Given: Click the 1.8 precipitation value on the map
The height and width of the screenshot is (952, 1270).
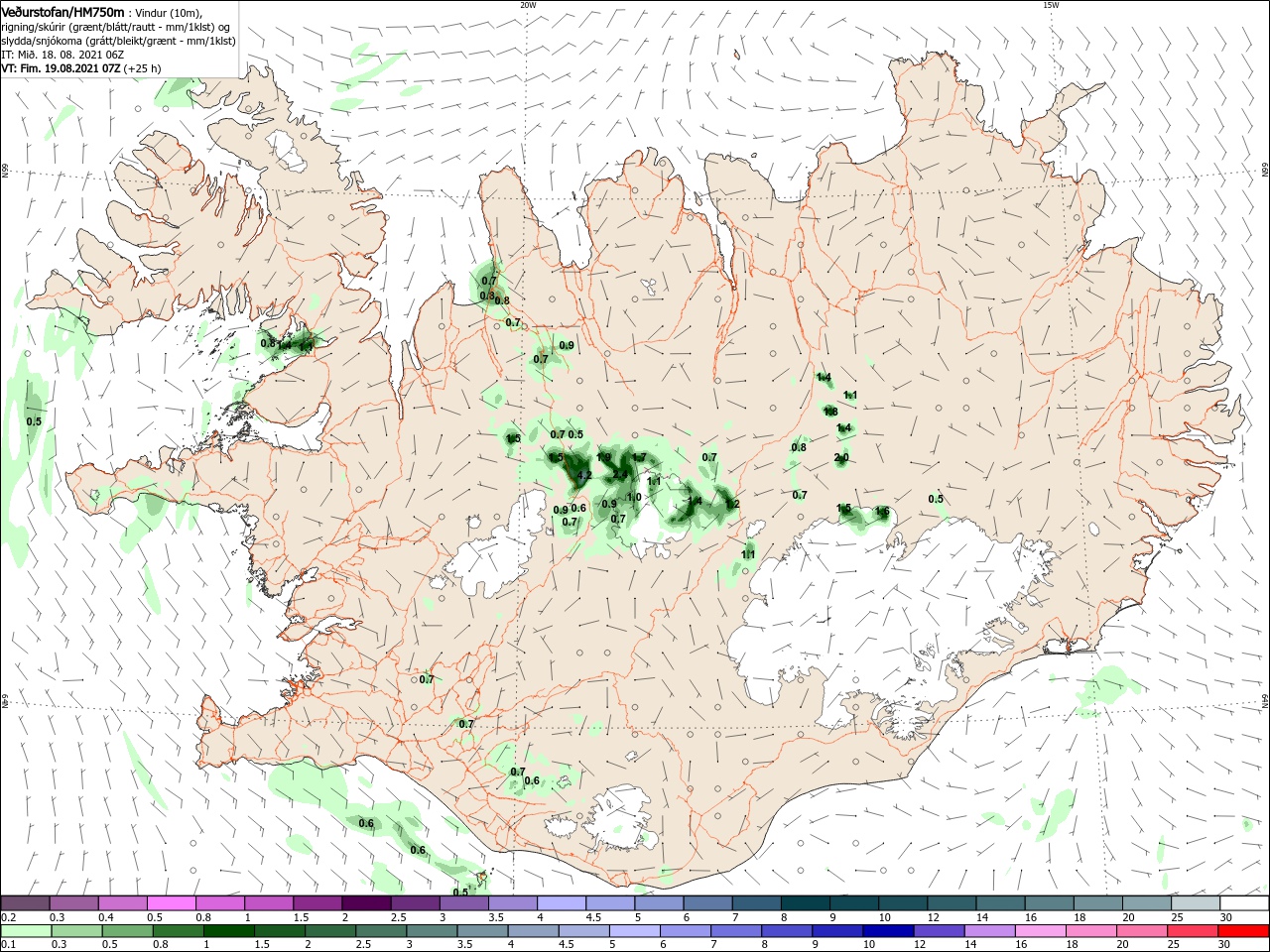Looking at the screenshot, I should coord(831,412).
